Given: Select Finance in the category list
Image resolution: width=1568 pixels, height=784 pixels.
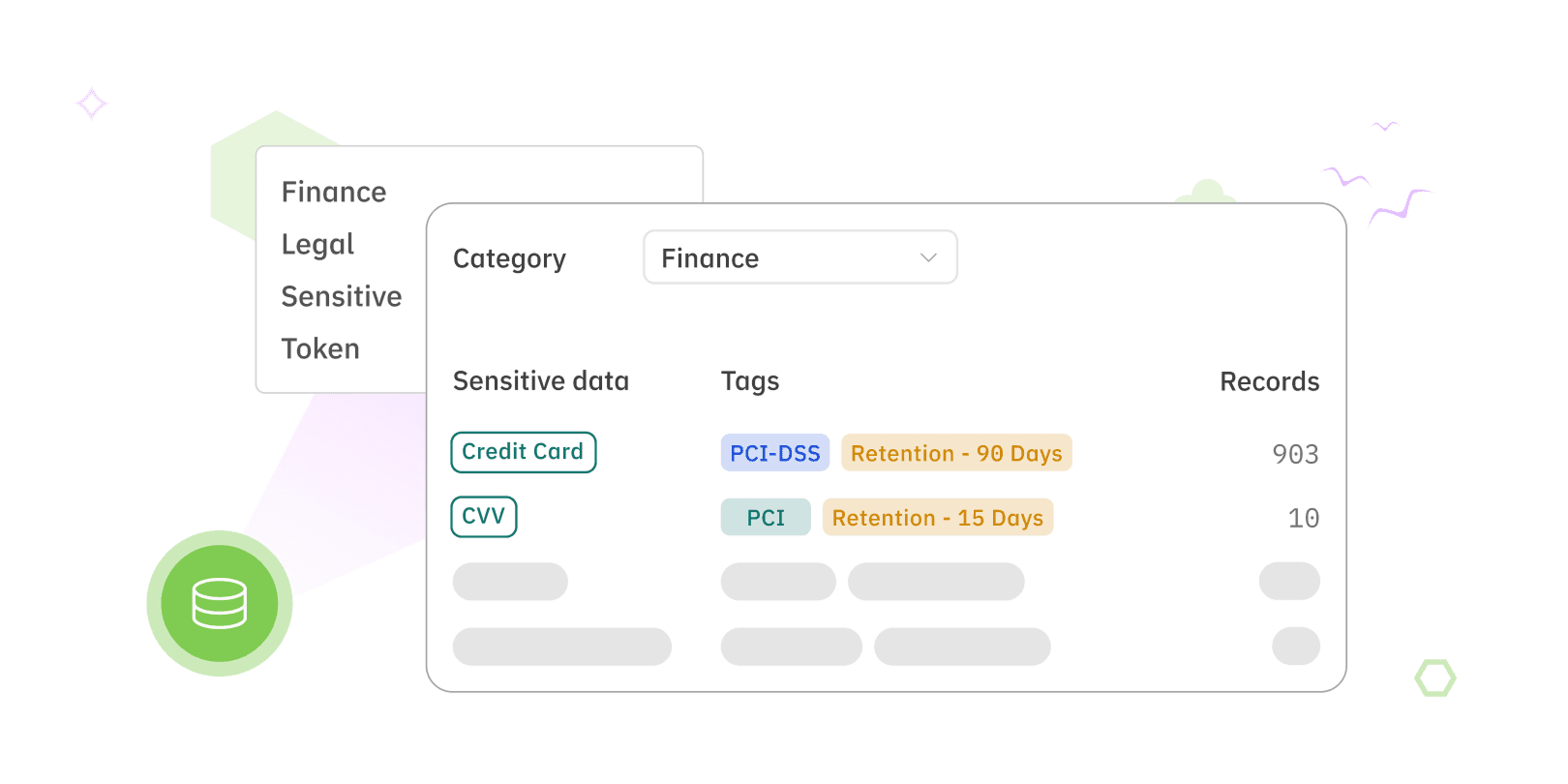Looking at the screenshot, I should pos(334,193).
